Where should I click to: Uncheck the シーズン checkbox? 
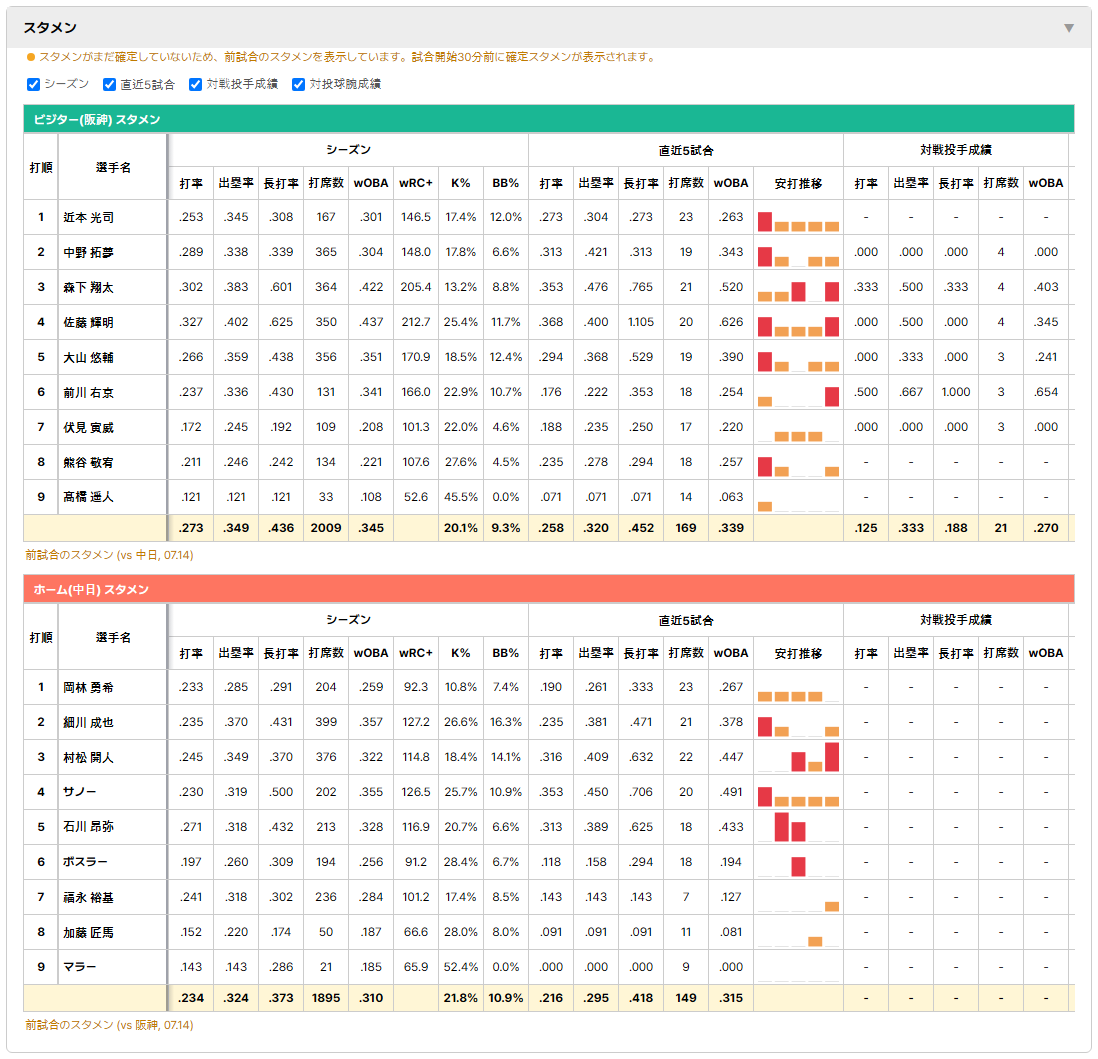tap(34, 85)
